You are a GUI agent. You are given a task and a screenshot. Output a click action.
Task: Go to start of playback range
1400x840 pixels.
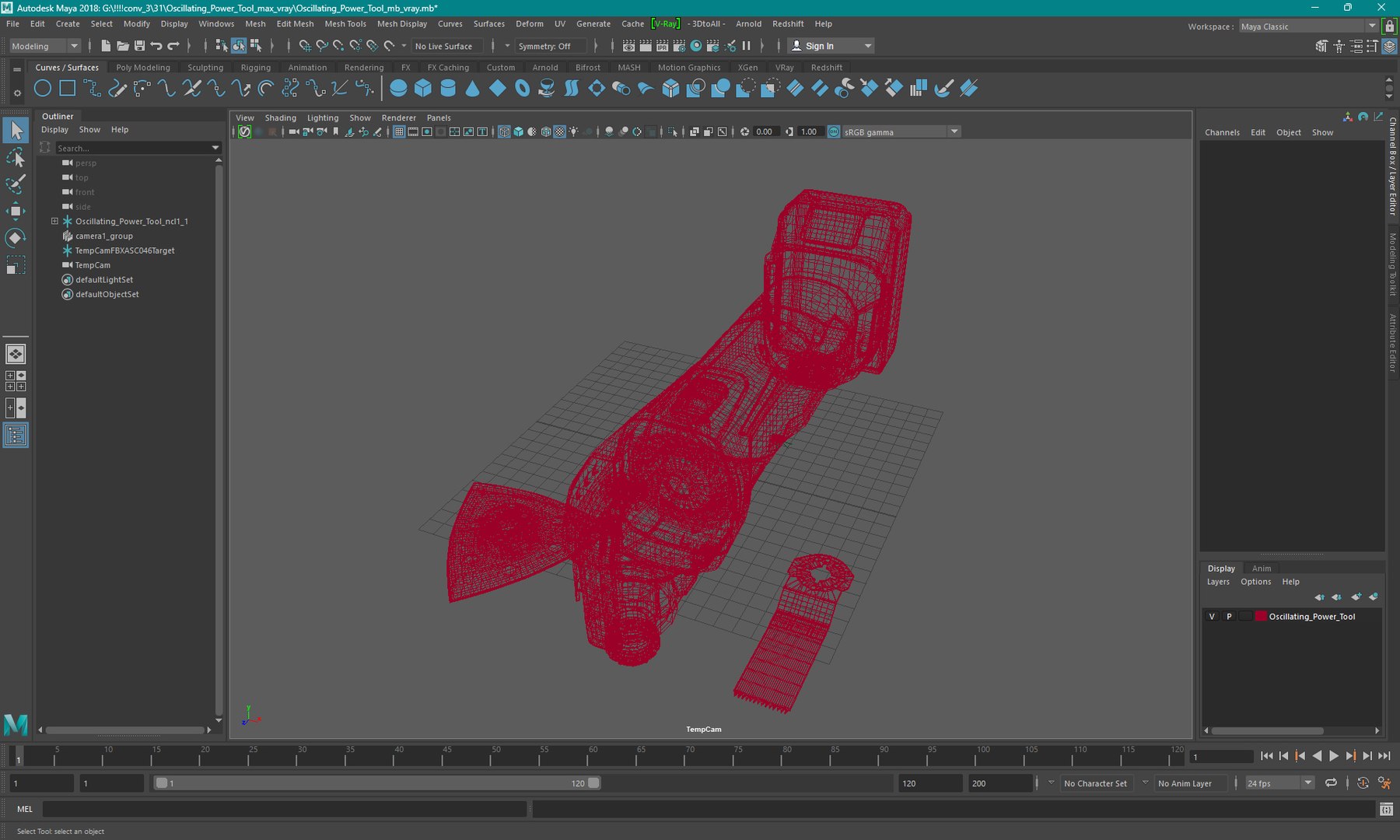click(x=1266, y=756)
